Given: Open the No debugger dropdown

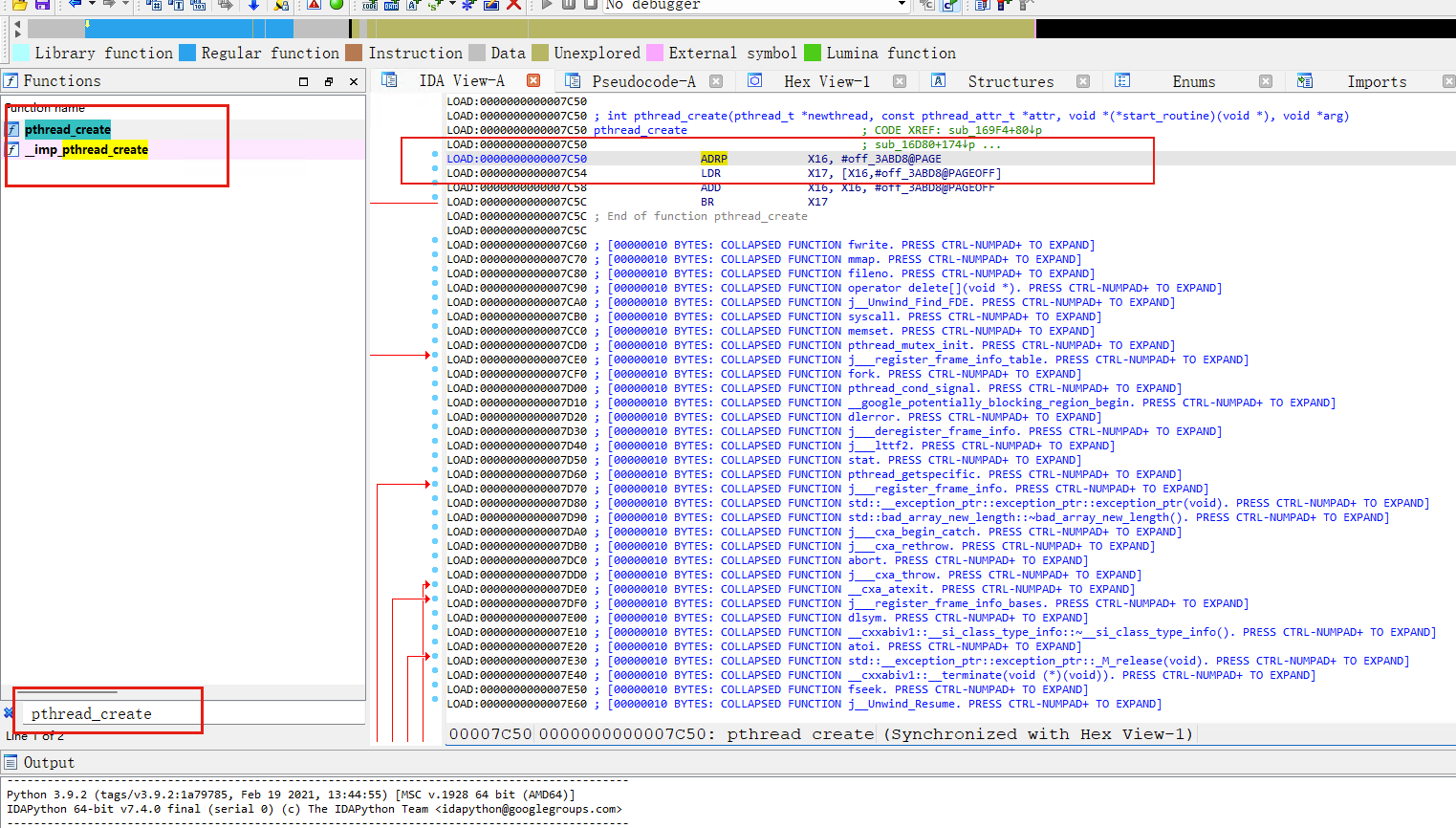Looking at the screenshot, I should (902, 4).
